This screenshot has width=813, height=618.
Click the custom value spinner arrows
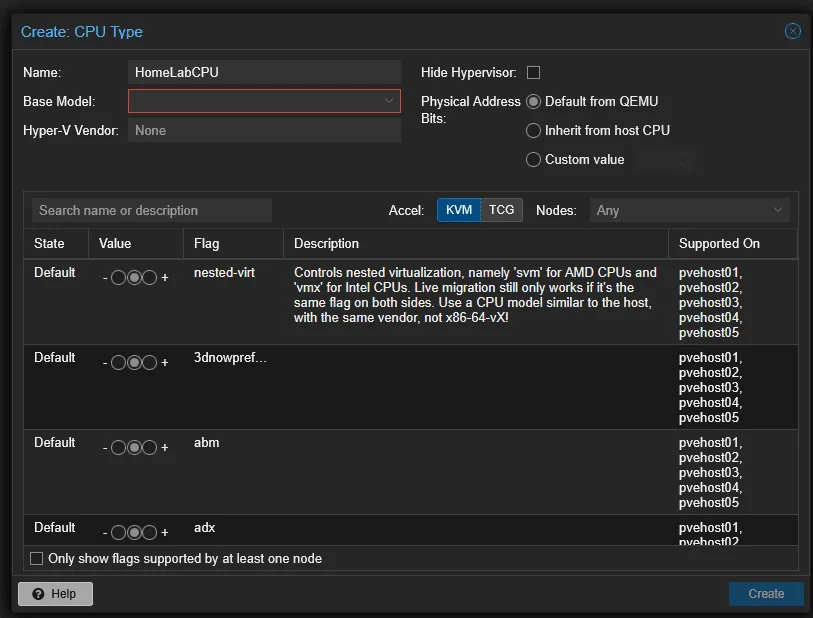point(683,159)
